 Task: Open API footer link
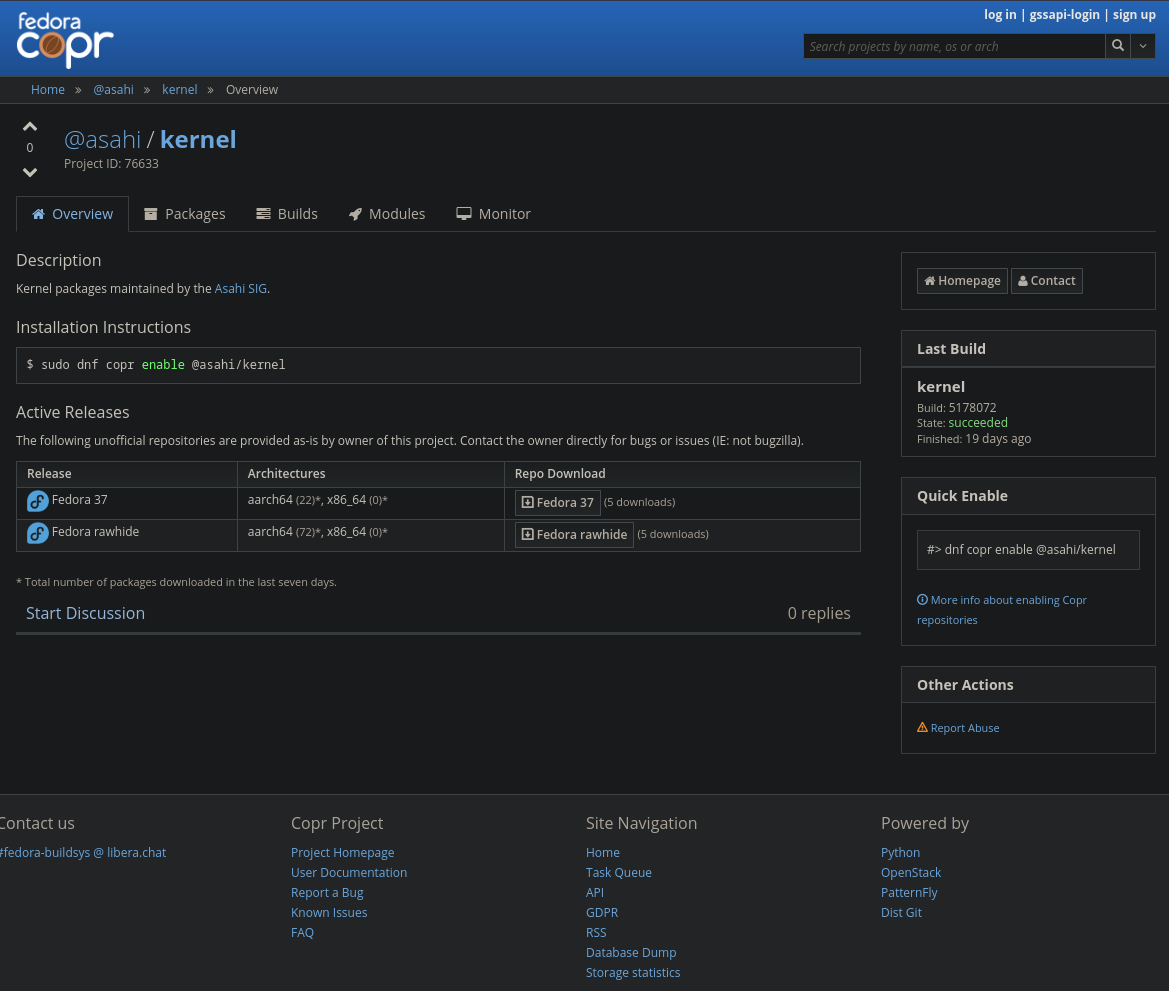click(x=595, y=893)
